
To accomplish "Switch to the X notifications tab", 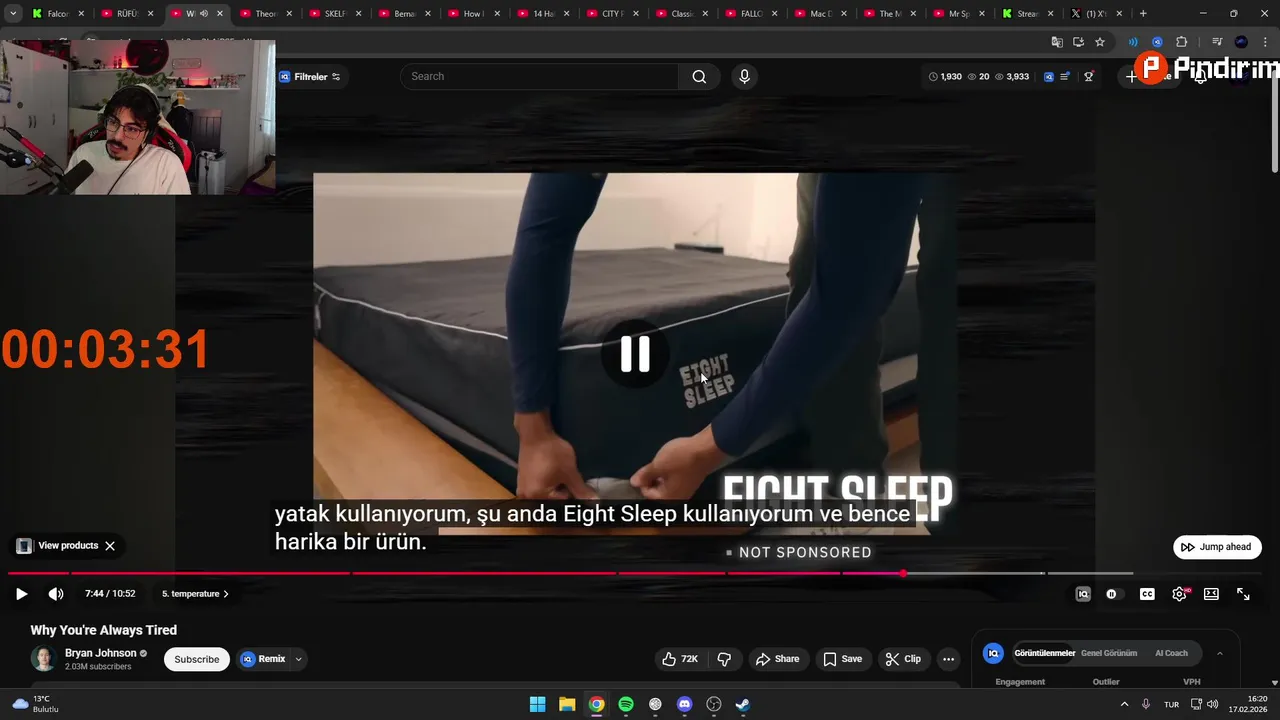I will (x=1096, y=14).
